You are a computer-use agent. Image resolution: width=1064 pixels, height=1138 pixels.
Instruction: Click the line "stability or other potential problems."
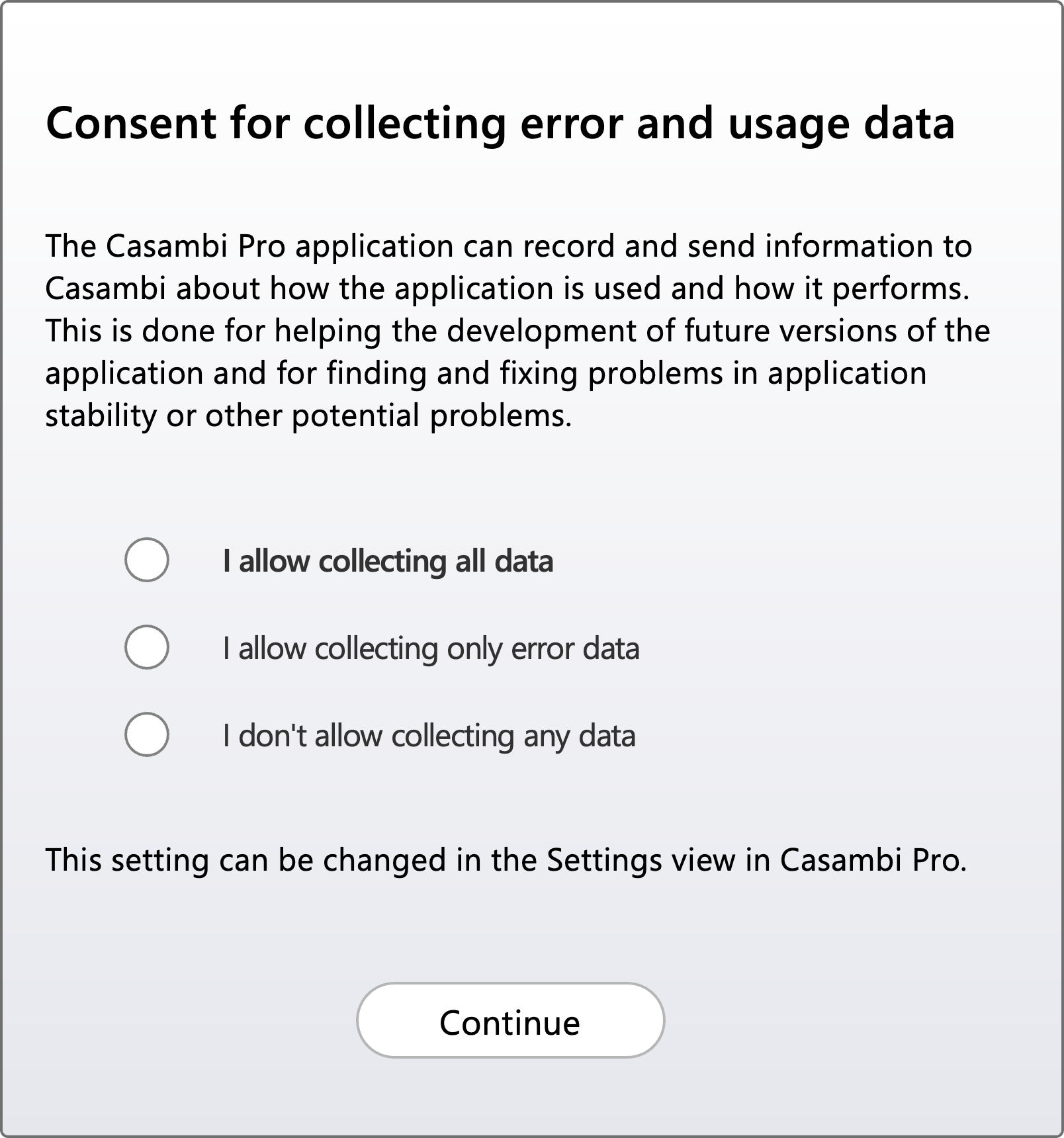coord(308,416)
